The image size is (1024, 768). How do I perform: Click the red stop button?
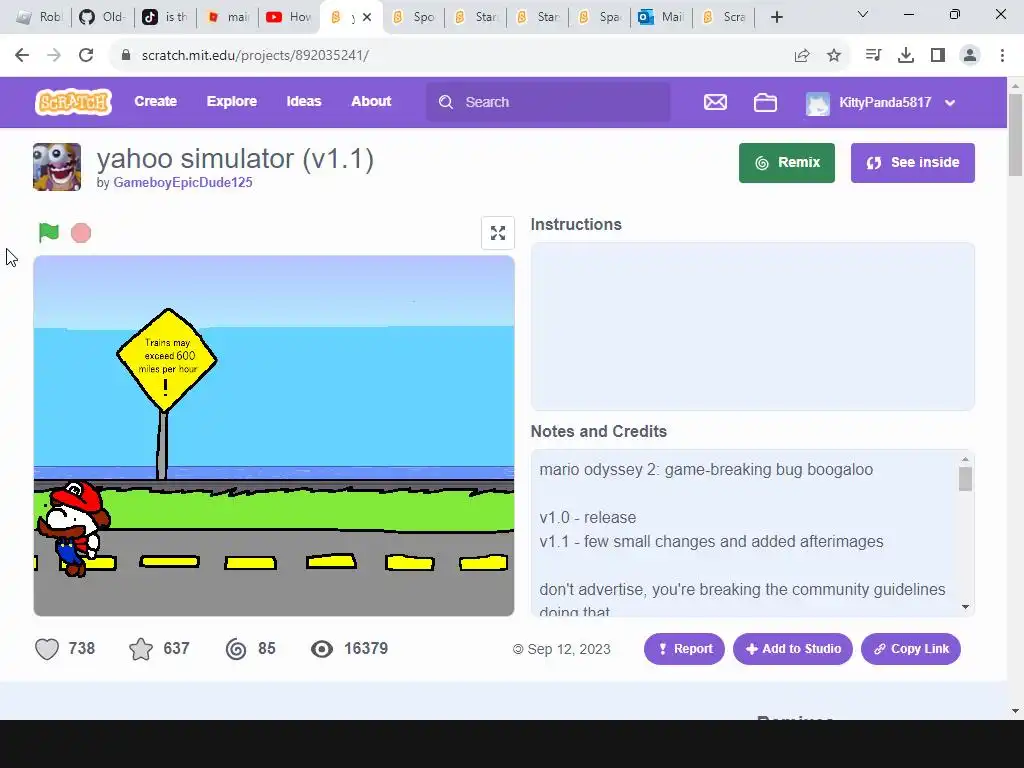point(81,233)
